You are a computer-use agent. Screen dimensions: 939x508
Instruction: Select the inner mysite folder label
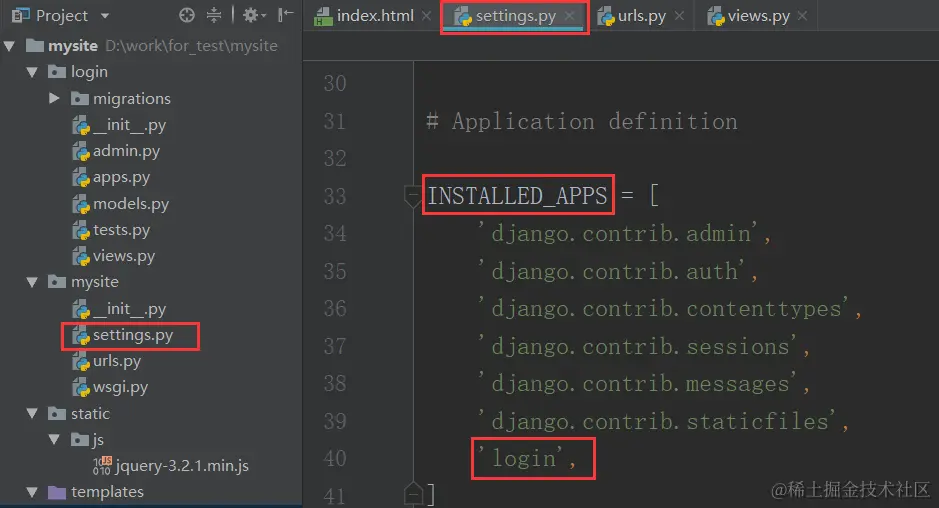95,282
